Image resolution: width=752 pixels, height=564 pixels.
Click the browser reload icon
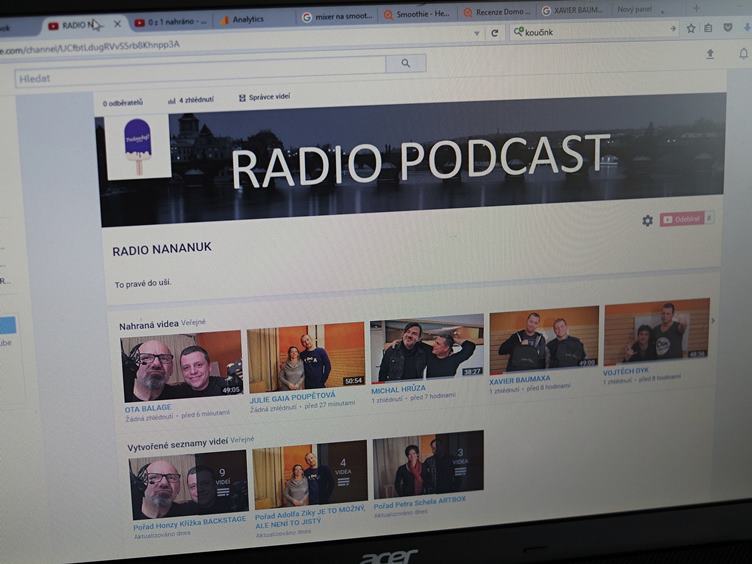pos(494,33)
